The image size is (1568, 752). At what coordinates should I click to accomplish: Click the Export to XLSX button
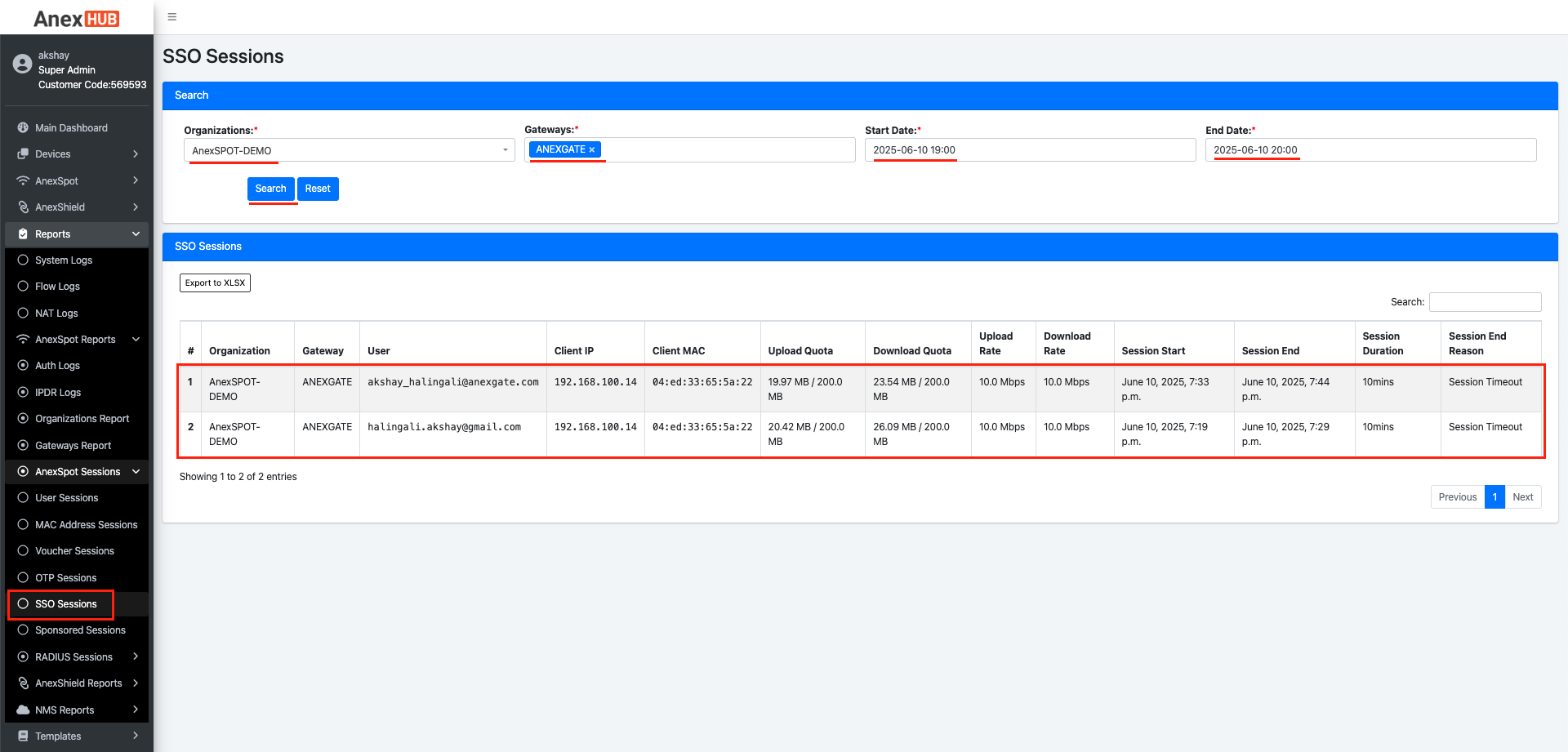click(x=215, y=283)
